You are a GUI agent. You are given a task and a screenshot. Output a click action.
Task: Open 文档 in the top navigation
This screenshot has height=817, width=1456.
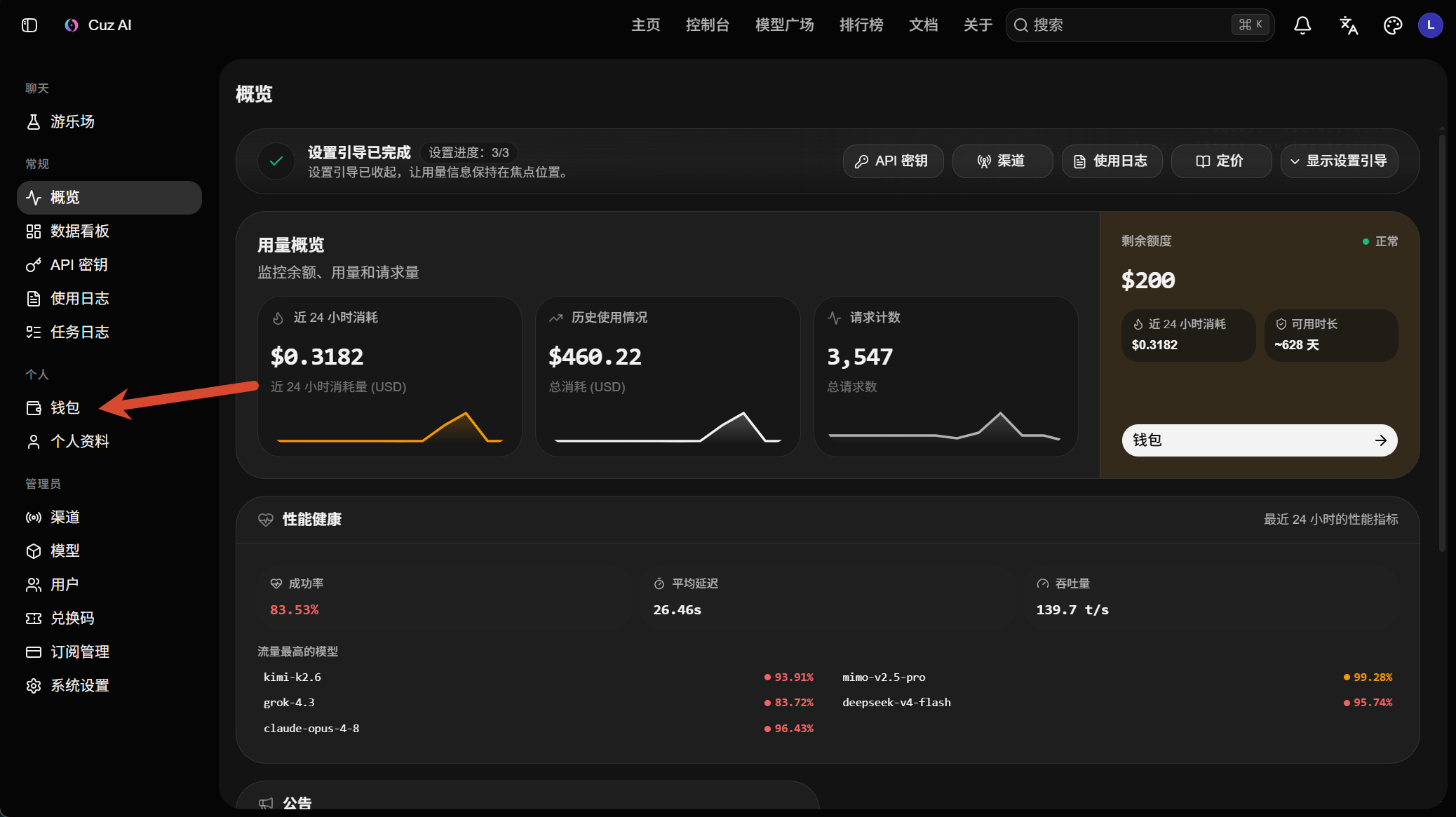(924, 25)
